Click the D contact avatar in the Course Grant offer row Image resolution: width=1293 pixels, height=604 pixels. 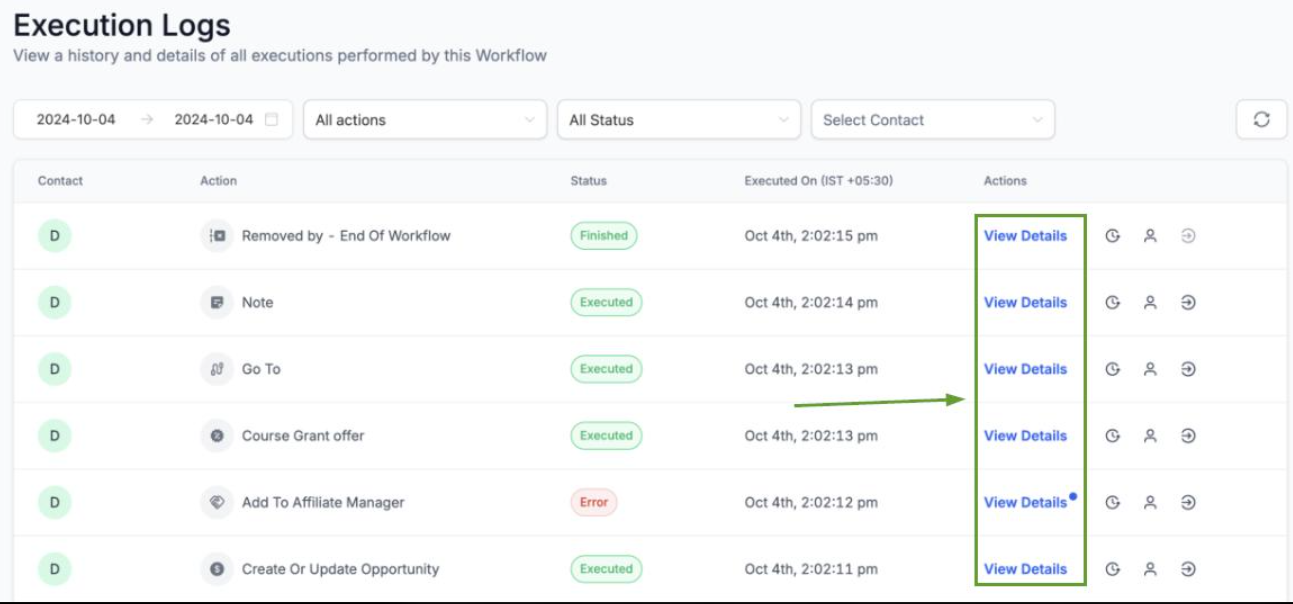click(55, 436)
